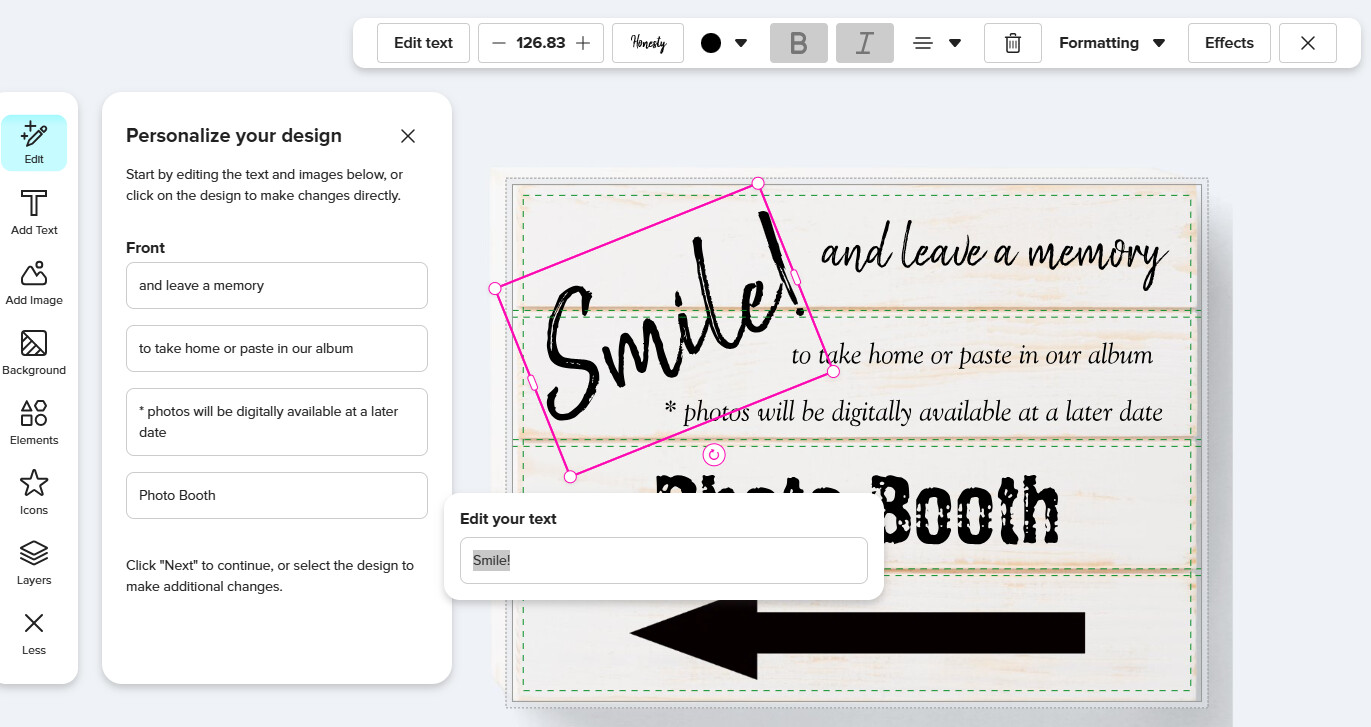
Task: Show the Layers panel
Action: (x=34, y=563)
